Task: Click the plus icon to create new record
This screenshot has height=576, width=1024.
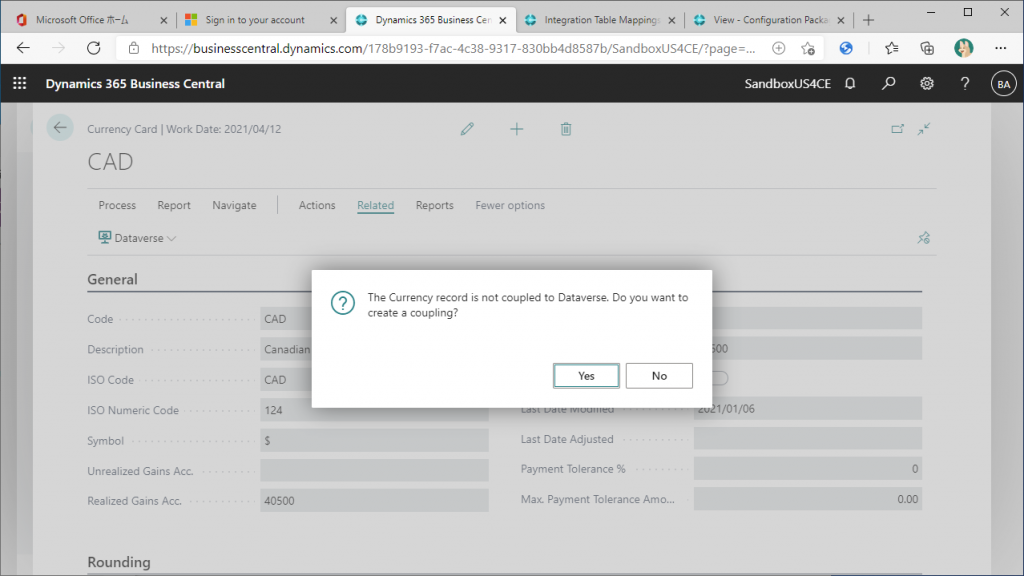Action: point(517,129)
